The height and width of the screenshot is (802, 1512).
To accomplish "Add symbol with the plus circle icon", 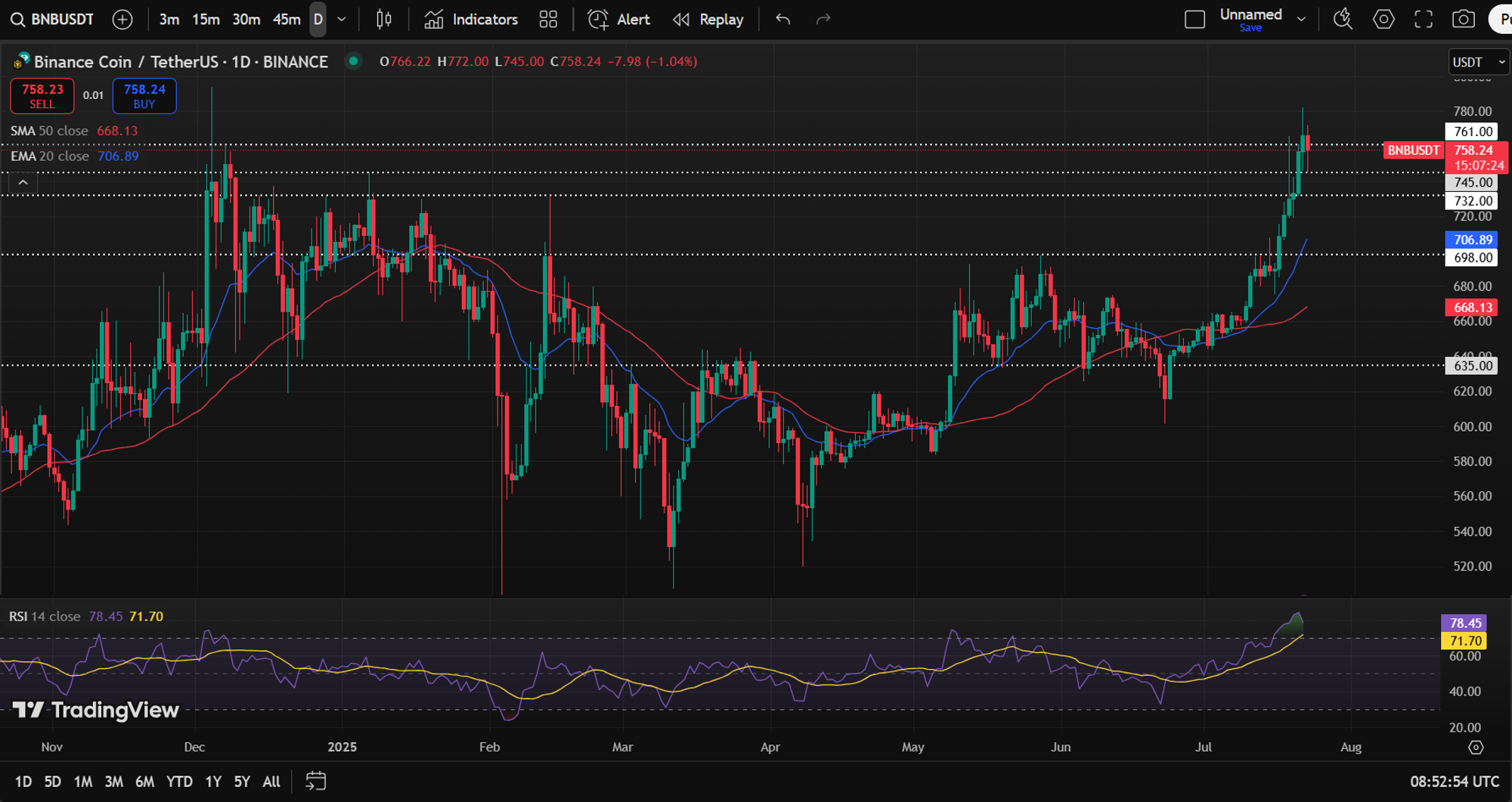I will 122,20.
